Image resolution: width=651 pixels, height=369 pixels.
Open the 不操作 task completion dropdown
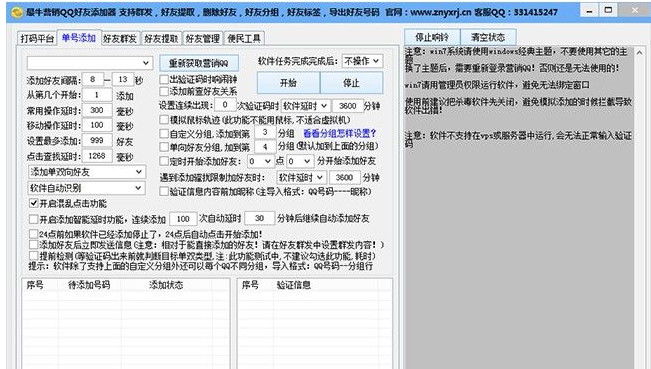tap(362, 61)
